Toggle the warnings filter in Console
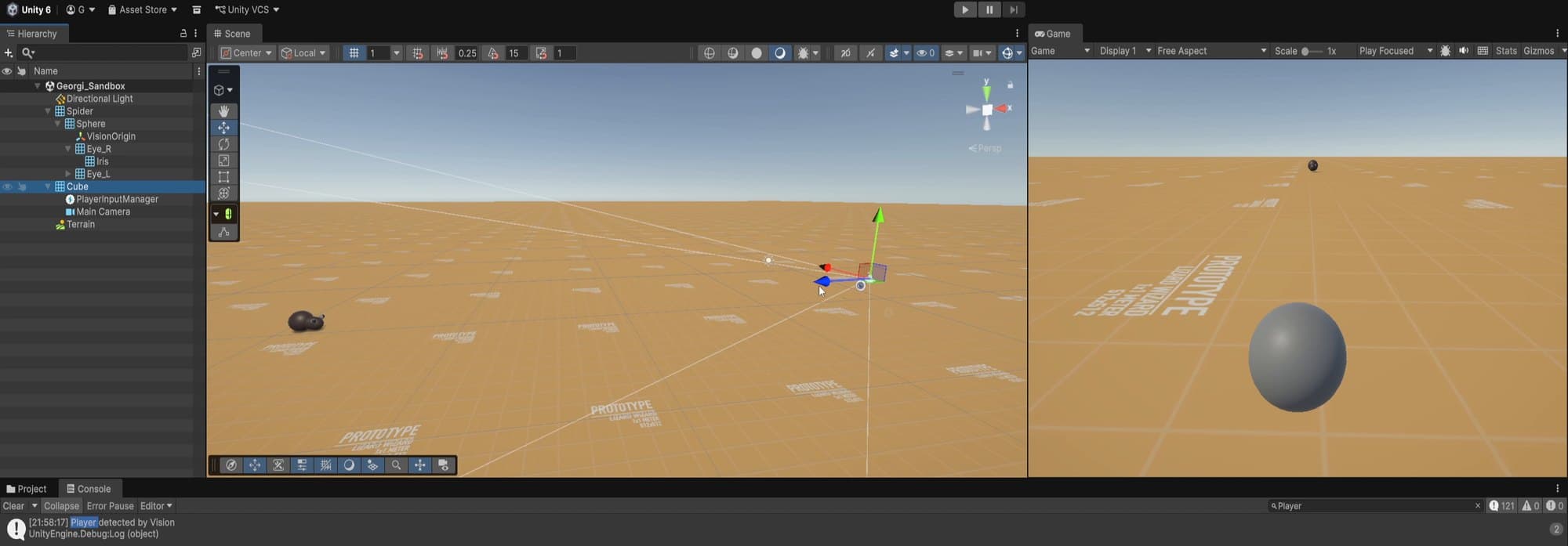Screen dimensions: 1568x546 [1531, 506]
